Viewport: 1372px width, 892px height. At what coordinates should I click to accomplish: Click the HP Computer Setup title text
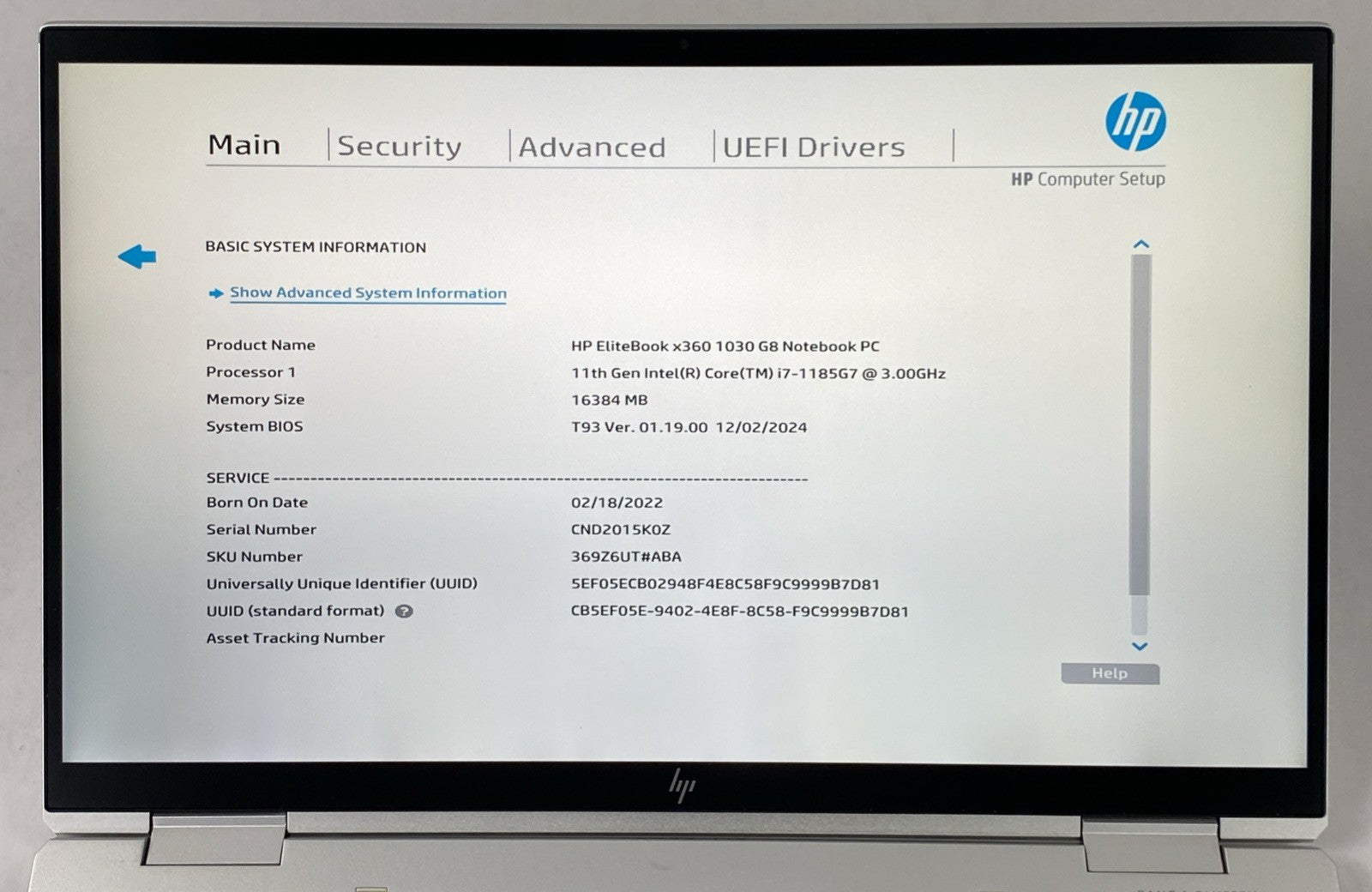tap(1087, 180)
